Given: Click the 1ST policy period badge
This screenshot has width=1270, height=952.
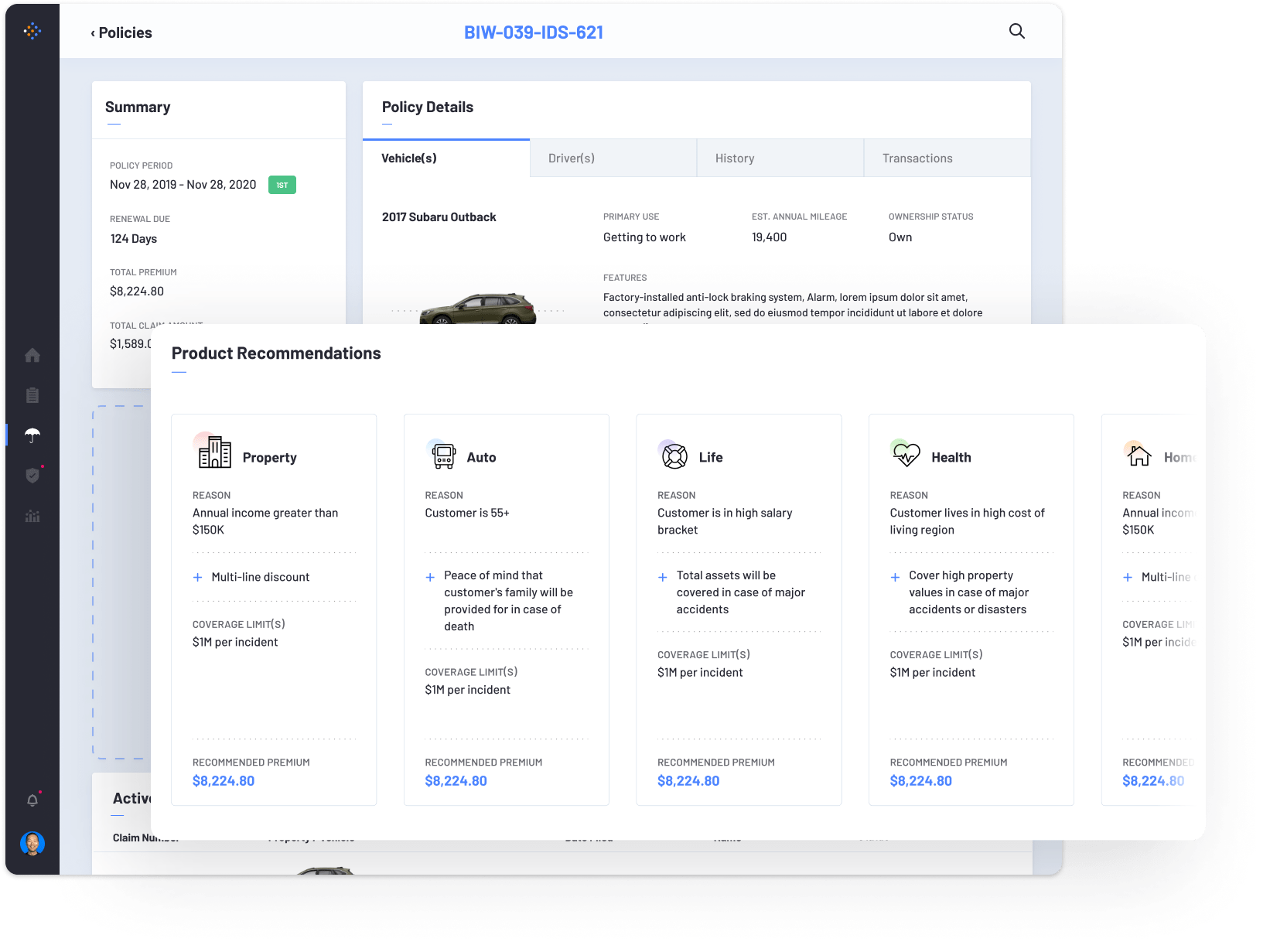Looking at the screenshot, I should [282, 185].
